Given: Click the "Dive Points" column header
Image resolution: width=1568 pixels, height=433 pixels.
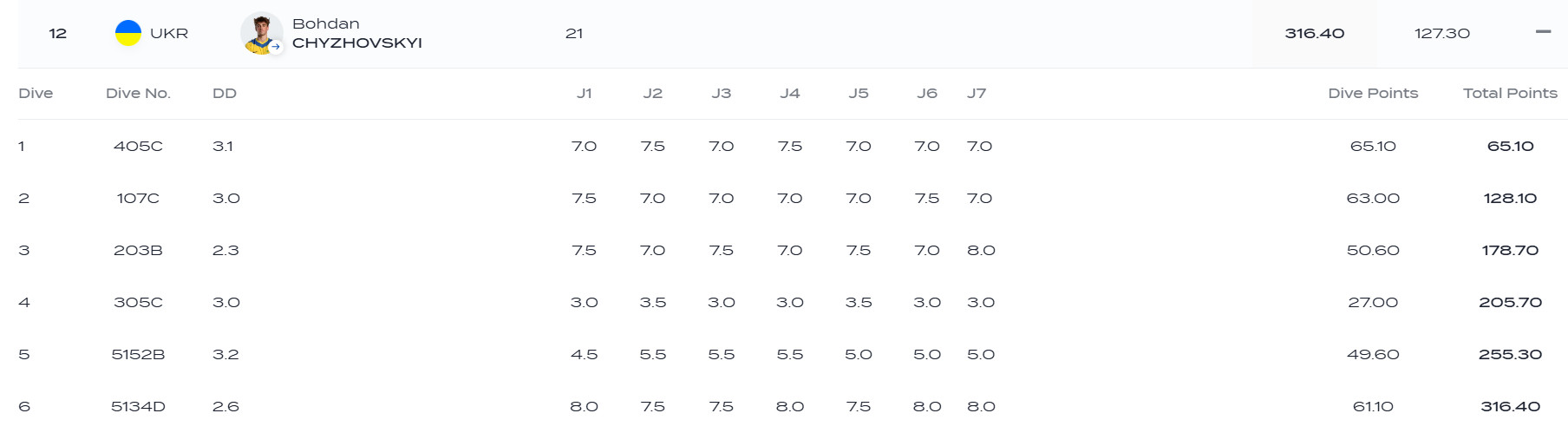Looking at the screenshot, I should [x=1373, y=93].
